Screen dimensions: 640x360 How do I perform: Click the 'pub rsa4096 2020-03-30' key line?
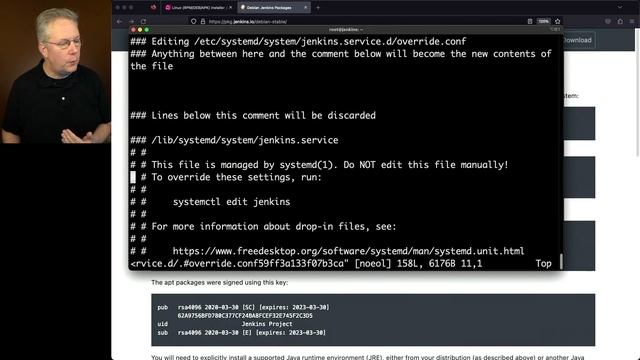(x=243, y=307)
